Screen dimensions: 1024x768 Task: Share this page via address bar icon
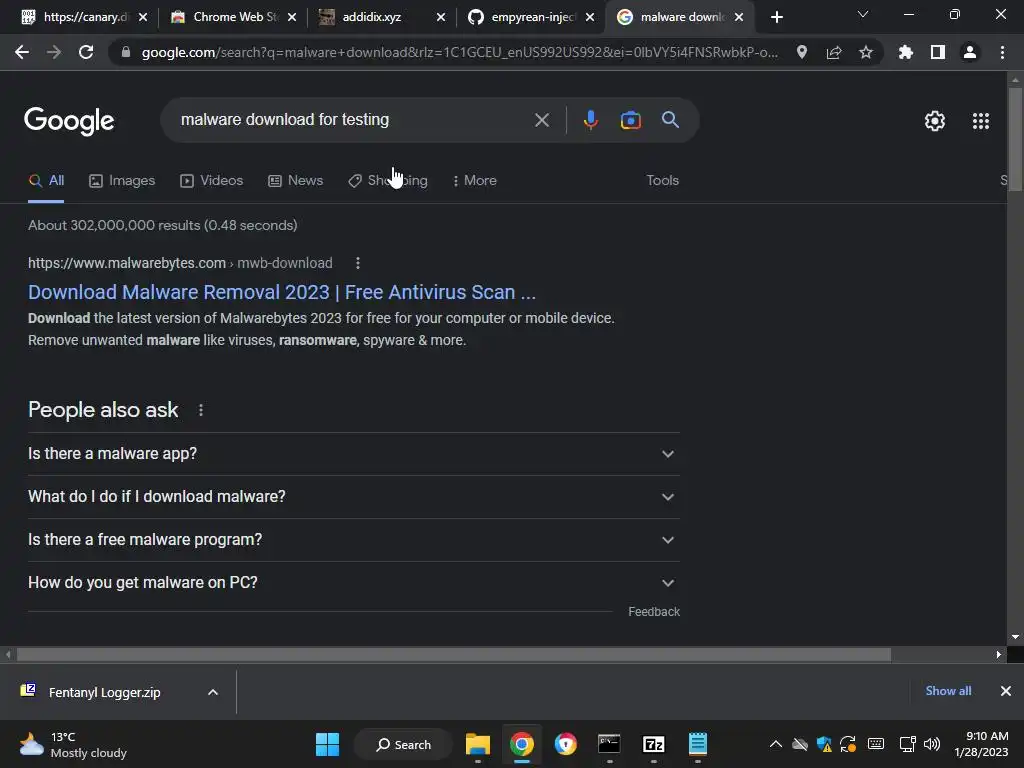[833, 52]
